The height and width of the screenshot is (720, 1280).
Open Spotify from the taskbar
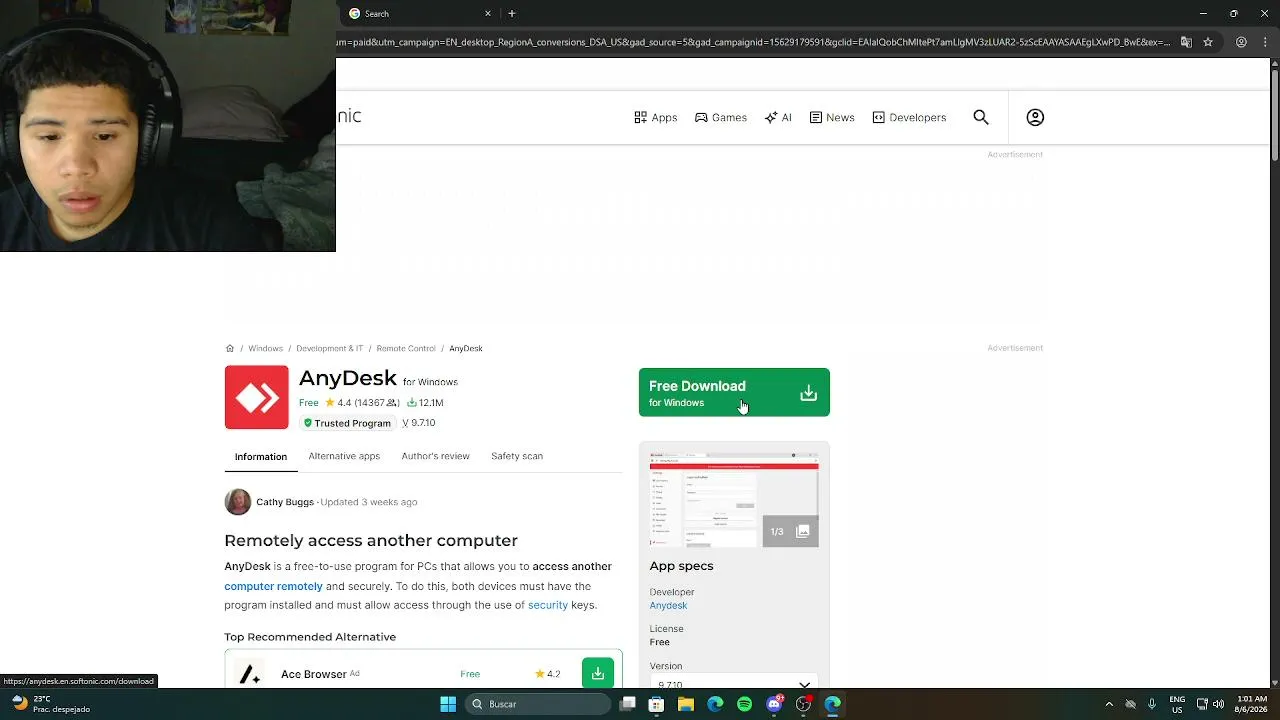click(744, 704)
